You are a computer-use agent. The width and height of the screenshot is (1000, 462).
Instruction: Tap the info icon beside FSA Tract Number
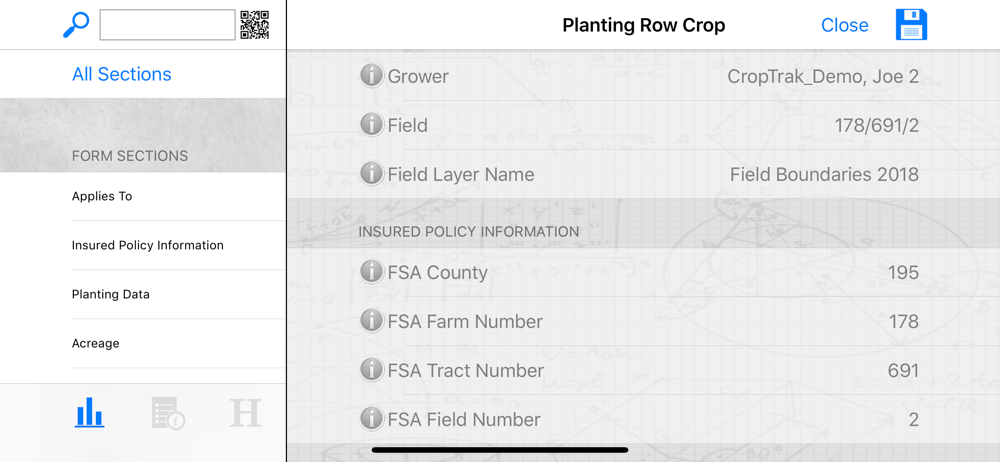click(371, 370)
